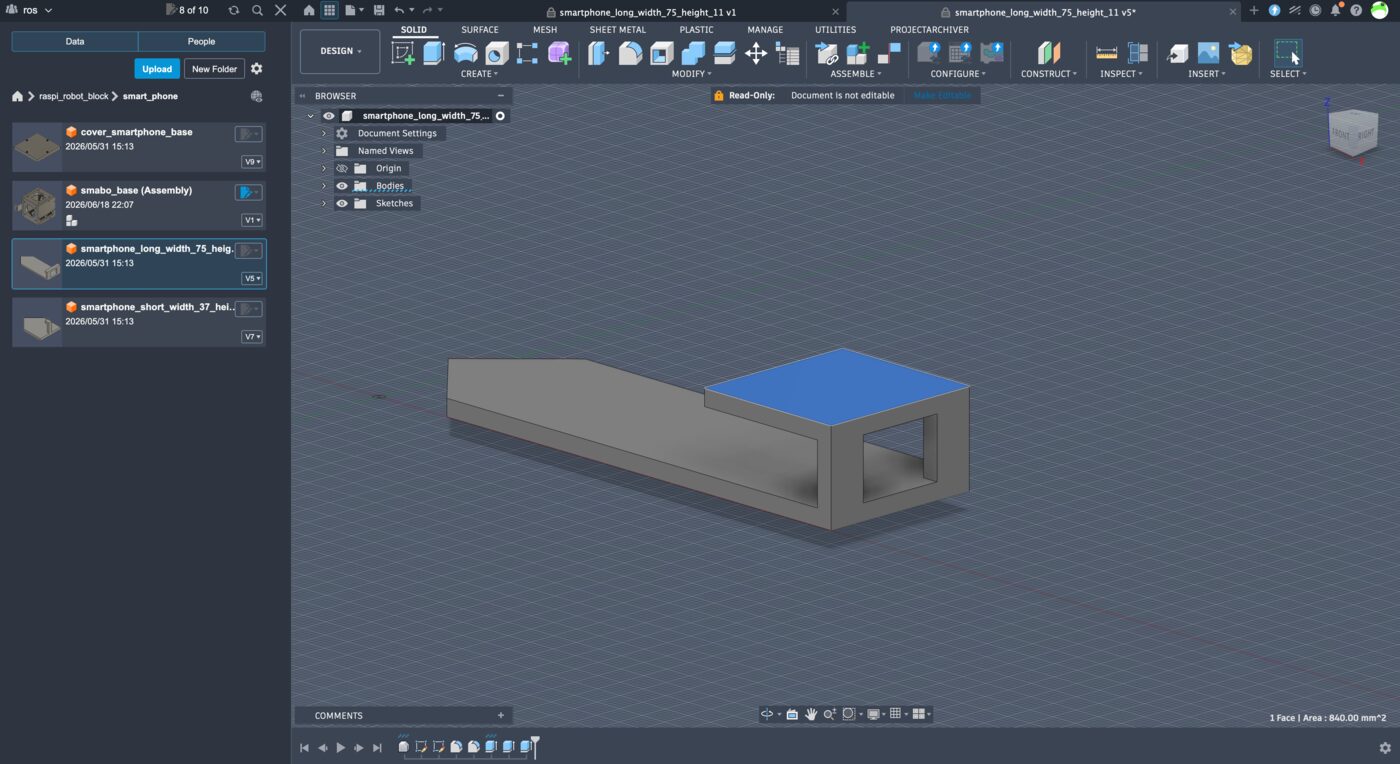This screenshot has height=764, width=1400.
Task: Click the Make Editable link
Action: pos(941,96)
